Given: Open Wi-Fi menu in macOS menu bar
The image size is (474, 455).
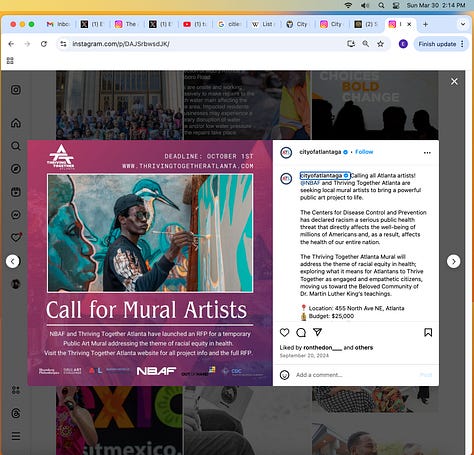Looking at the screenshot, I should (348, 5).
